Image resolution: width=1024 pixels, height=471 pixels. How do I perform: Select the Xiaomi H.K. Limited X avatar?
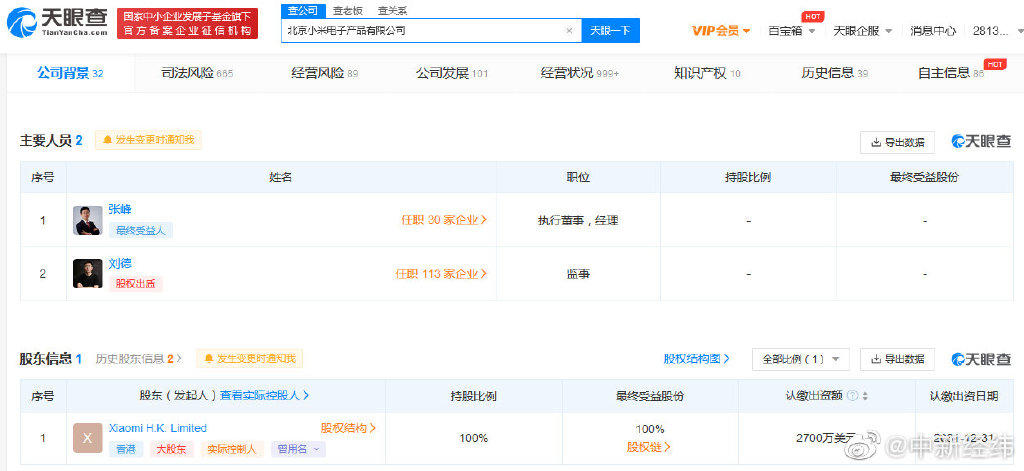[88, 438]
